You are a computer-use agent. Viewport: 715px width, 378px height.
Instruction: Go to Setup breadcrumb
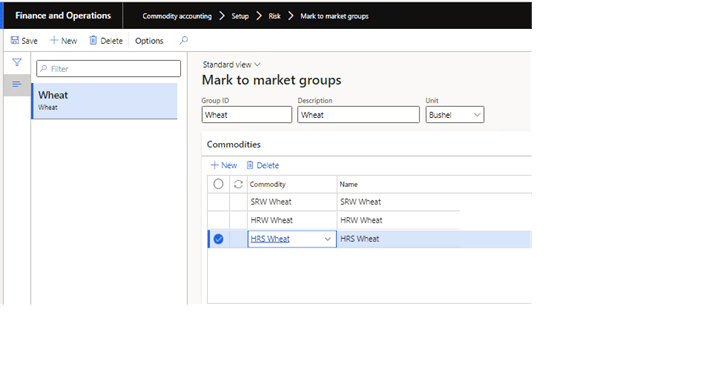(240, 16)
